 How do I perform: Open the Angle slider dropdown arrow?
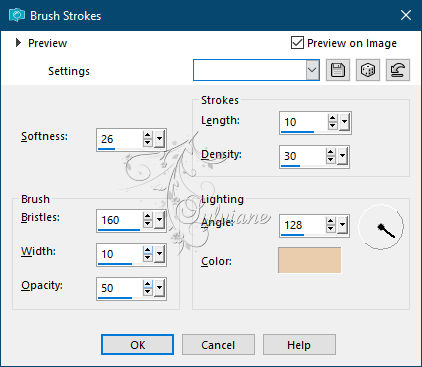(x=342, y=225)
